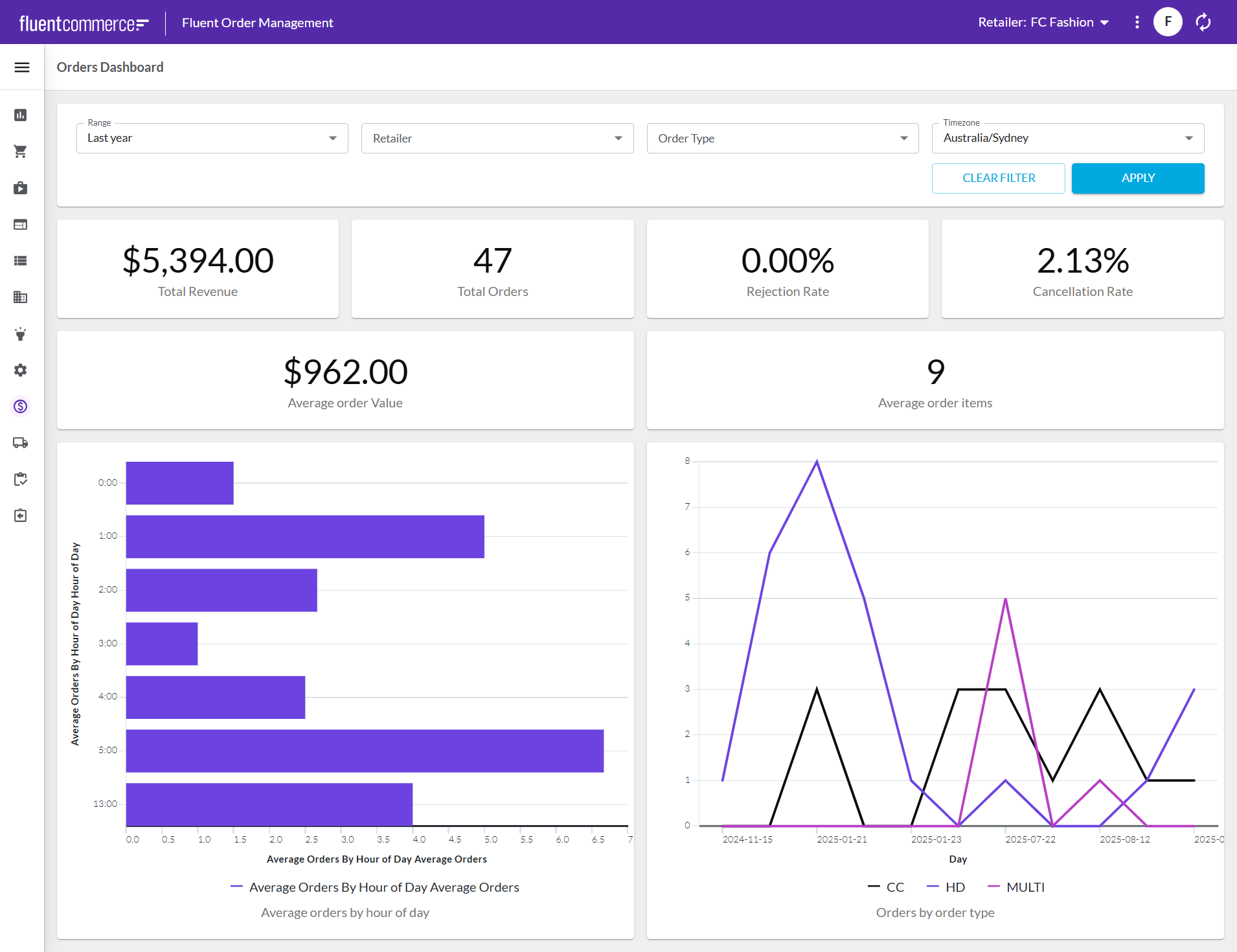1237x952 pixels.
Task: Open the three-dot more options menu
Action: 1137,22
